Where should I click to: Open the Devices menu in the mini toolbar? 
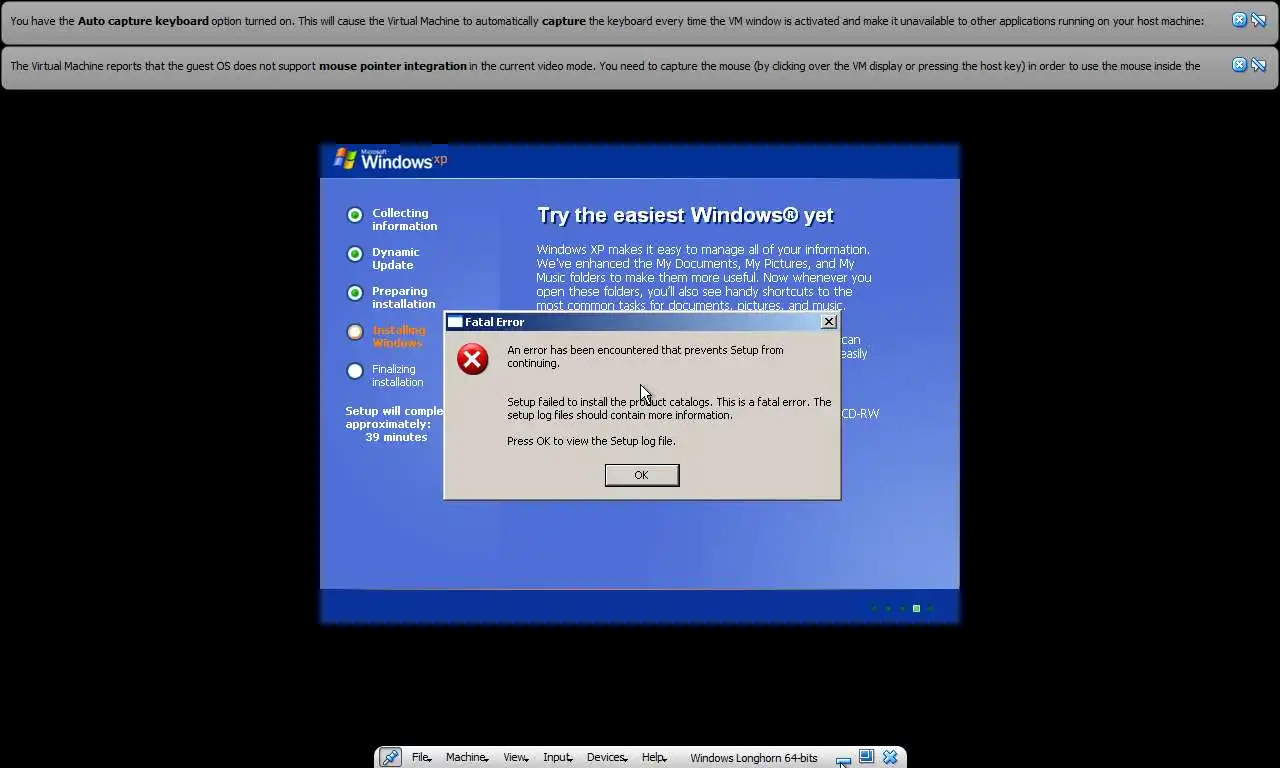click(x=606, y=757)
